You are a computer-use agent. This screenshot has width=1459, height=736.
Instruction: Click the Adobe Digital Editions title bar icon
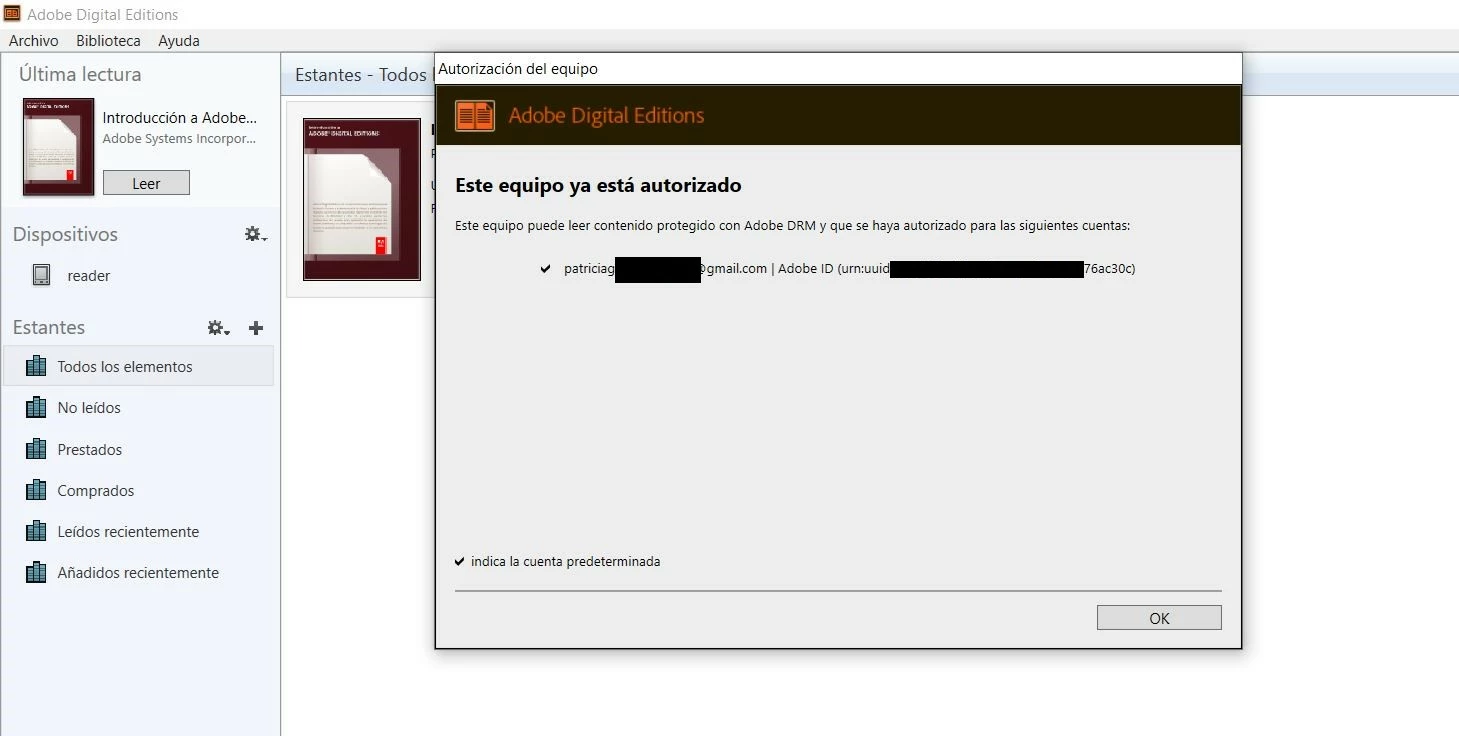coord(12,14)
